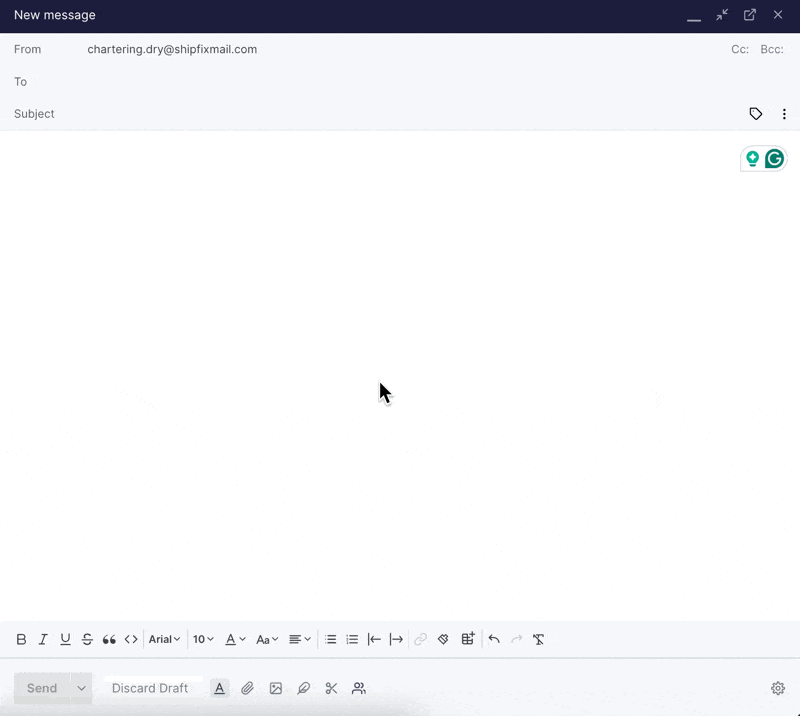The height and width of the screenshot is (716, 800).
Task: Insert an image into the email body
Action: click(x=276, y=688)
